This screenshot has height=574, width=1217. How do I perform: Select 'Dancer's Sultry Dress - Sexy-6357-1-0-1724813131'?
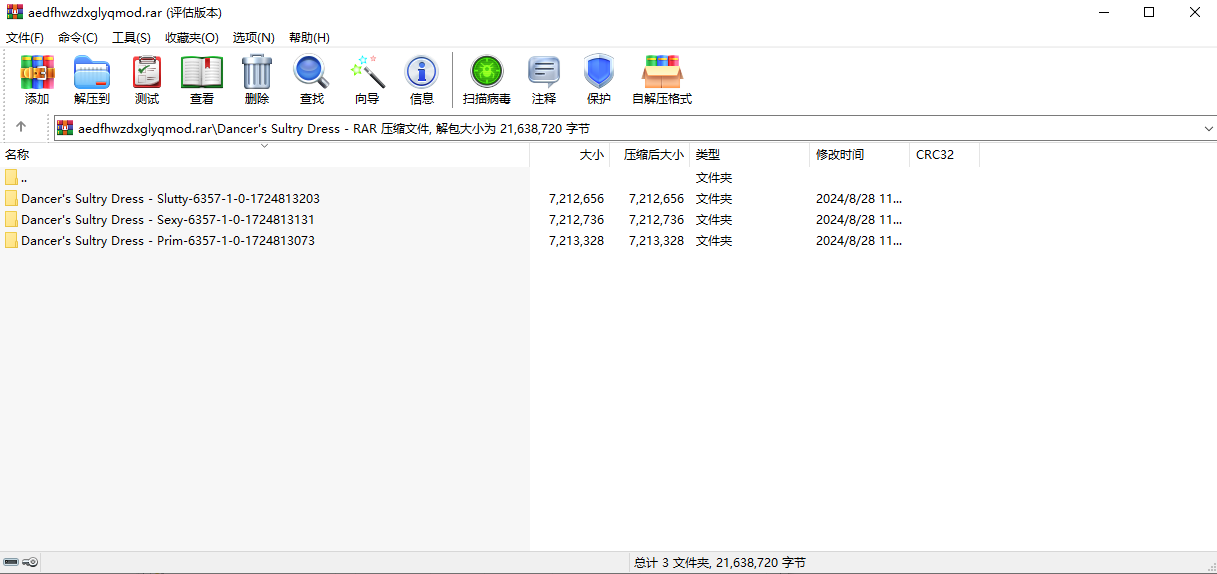click(168, 220)
